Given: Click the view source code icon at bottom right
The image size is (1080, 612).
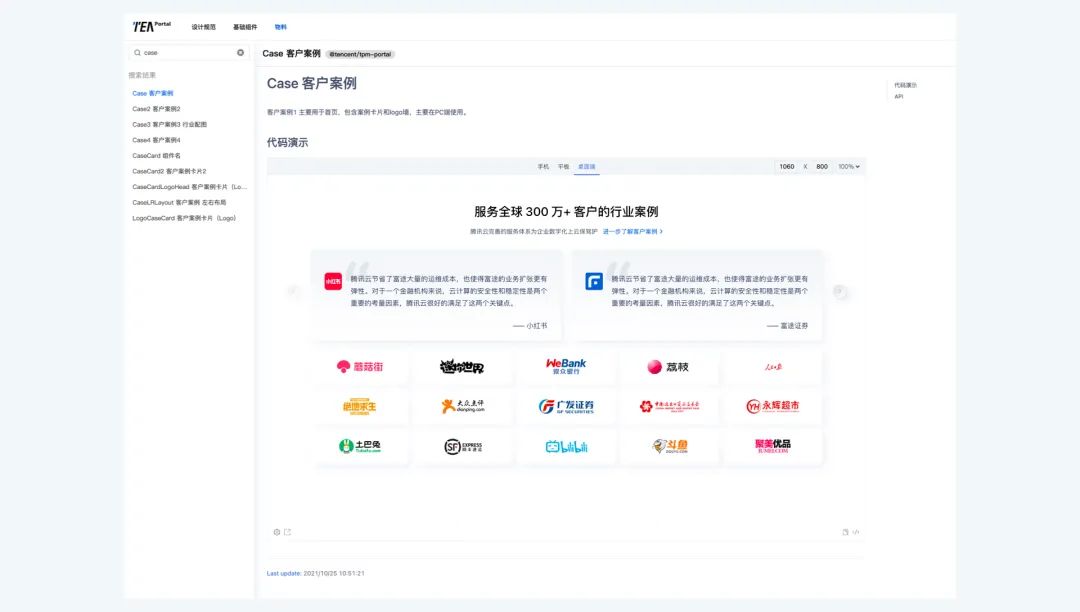Looking at the screenshot, I should pyautogui.click(x=855, y=531).
